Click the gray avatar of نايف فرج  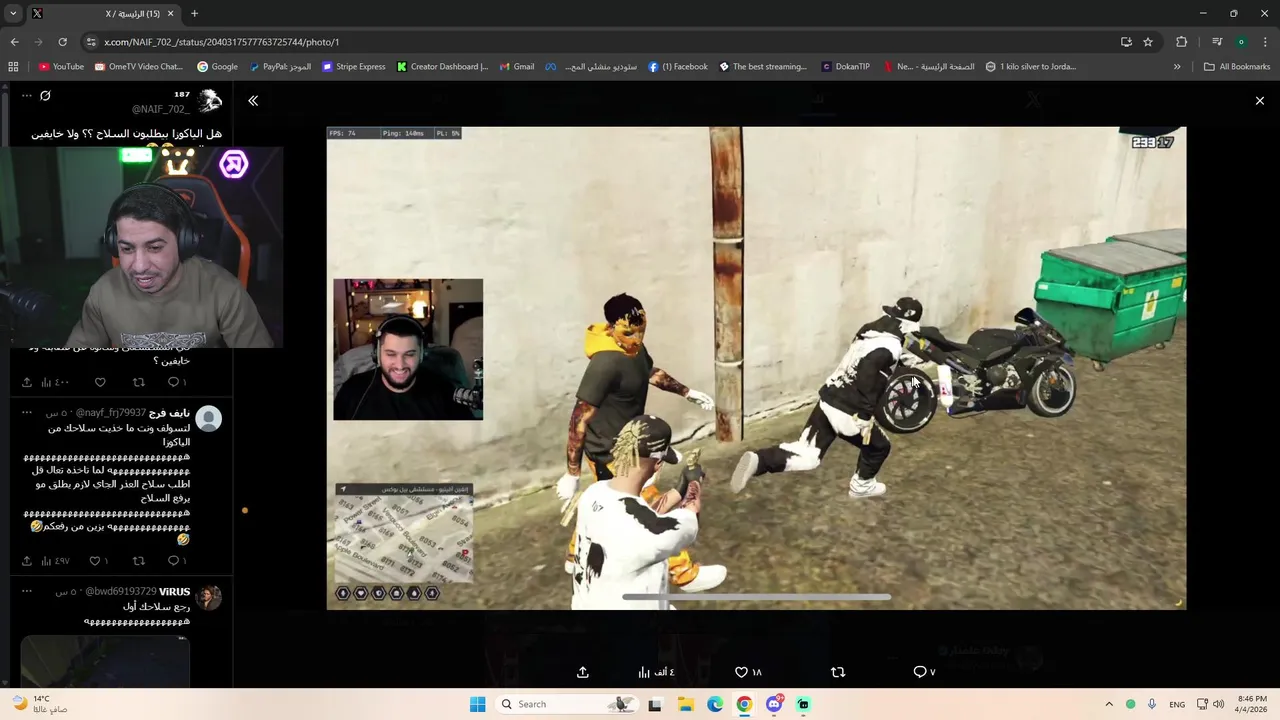(x=209, y=418)
